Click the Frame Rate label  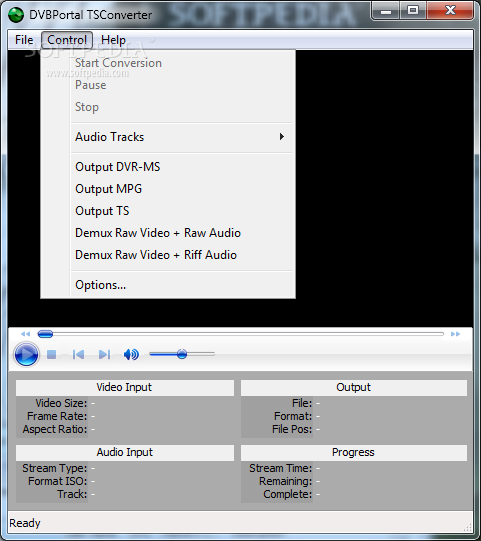coord(57,416)
